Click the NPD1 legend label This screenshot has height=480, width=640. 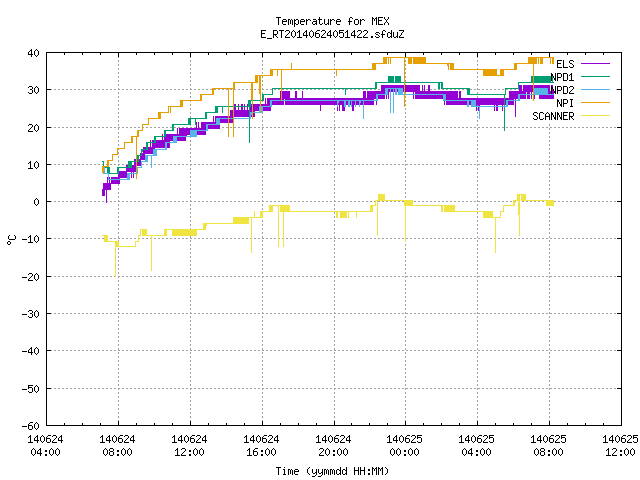(562, 77)
